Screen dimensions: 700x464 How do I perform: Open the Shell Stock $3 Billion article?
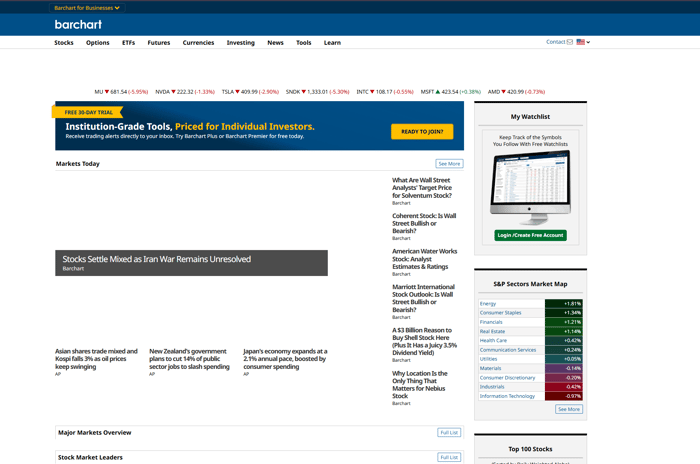424,341
